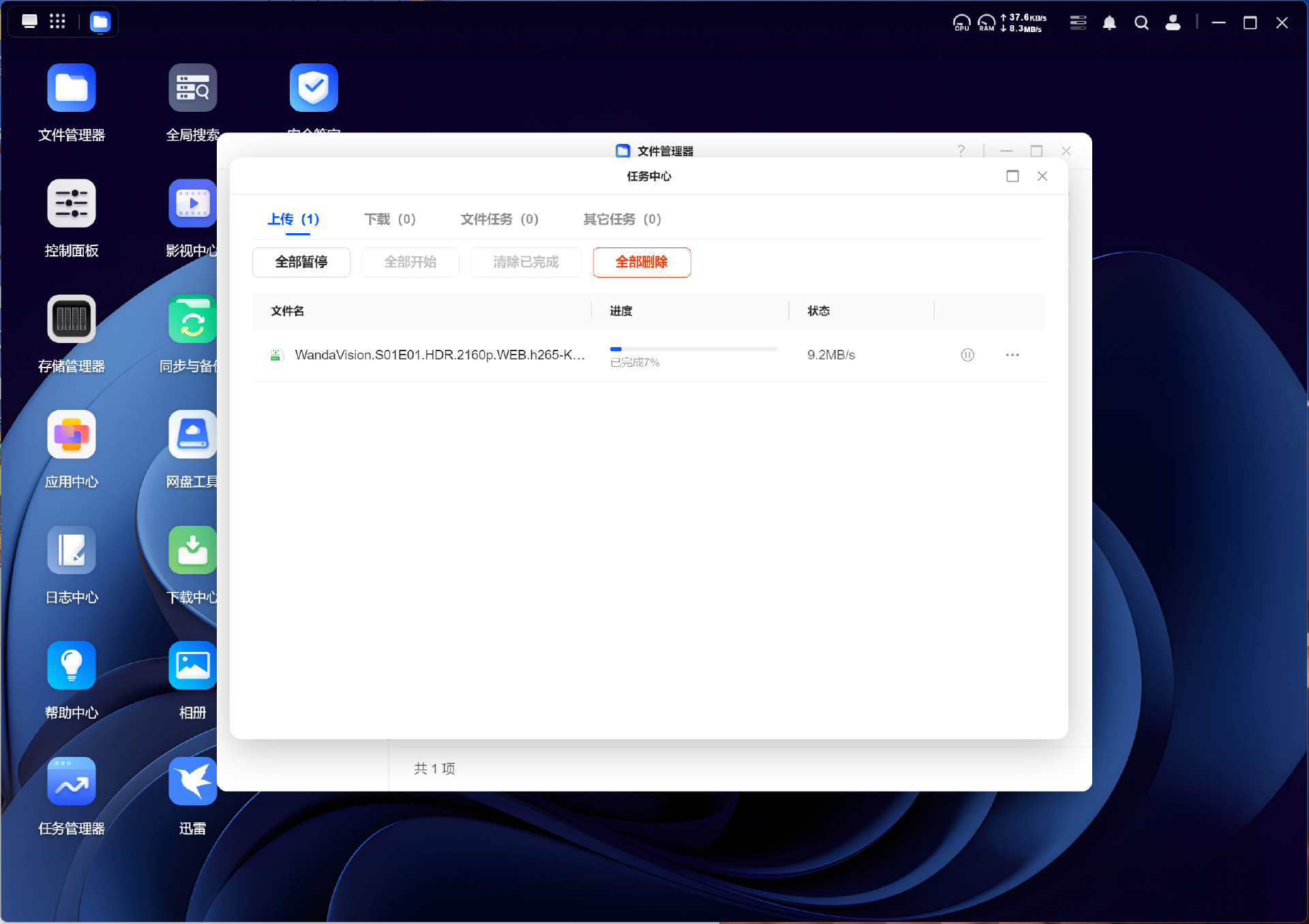Screen dimensions: 1309x924
Task: Click the 已完成7% progress text
Action: 635,363
